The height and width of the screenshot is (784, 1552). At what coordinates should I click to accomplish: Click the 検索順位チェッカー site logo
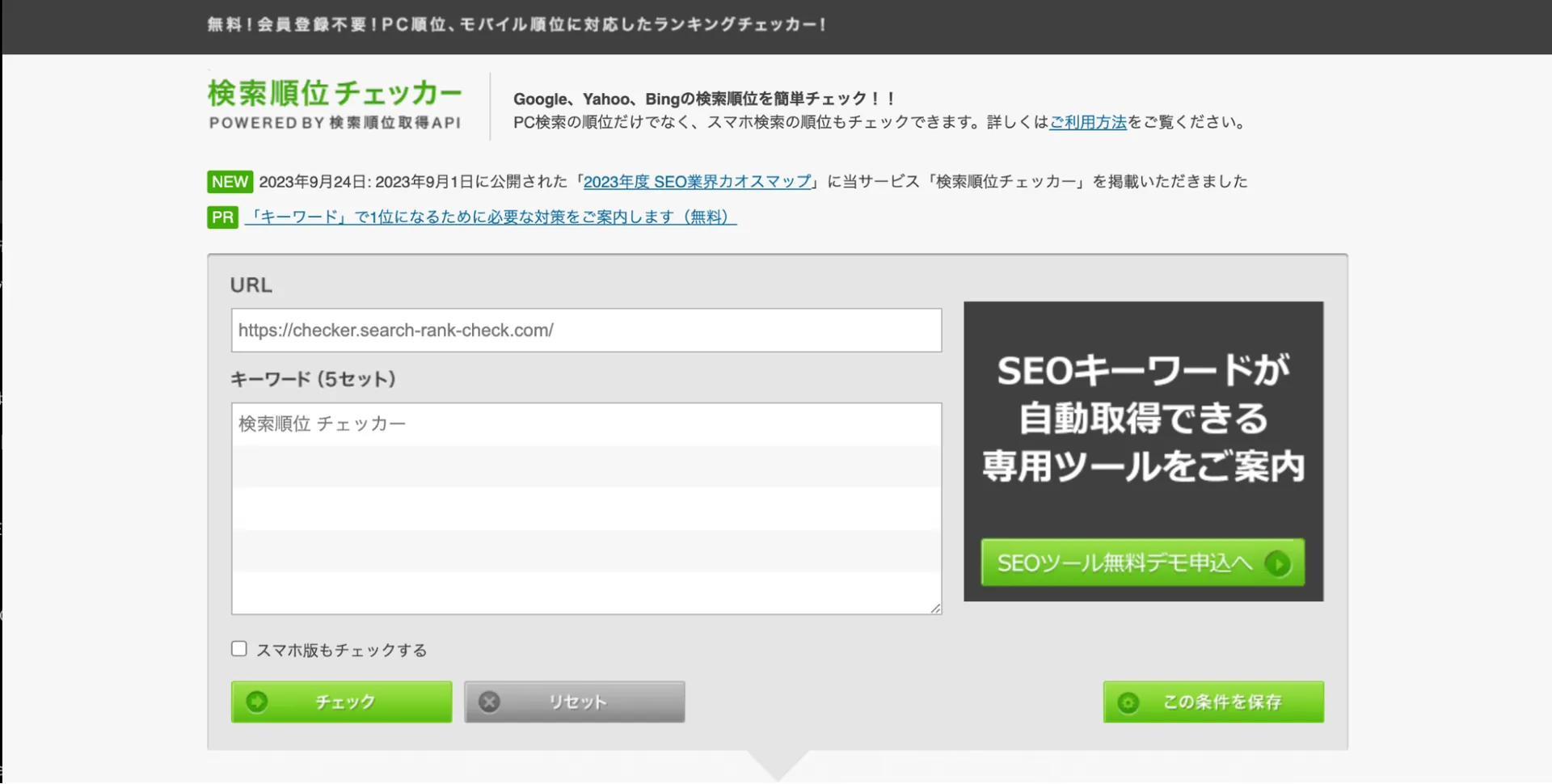click(x=335, y=103)
